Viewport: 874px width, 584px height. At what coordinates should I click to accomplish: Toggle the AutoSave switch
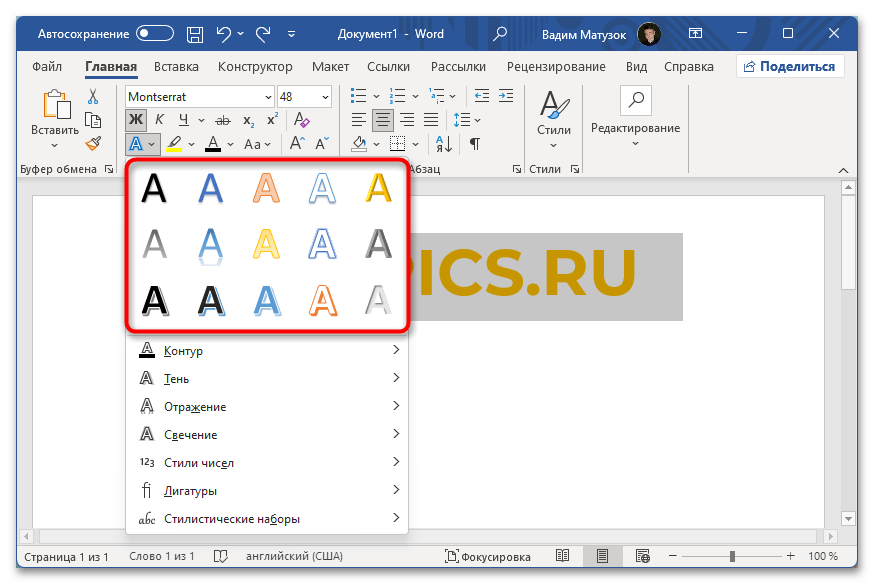(155, 34)
